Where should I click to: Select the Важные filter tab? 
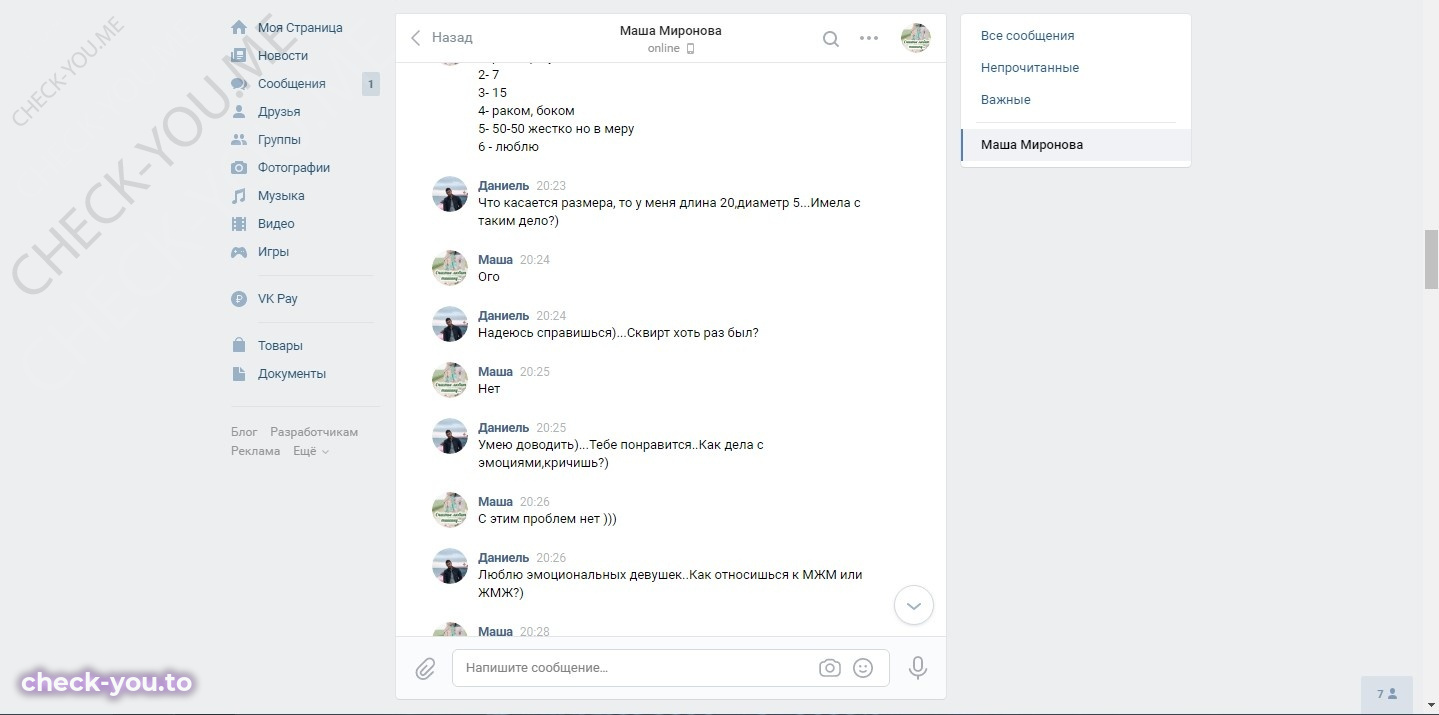pyautogui.click(x=1076, y=100)
